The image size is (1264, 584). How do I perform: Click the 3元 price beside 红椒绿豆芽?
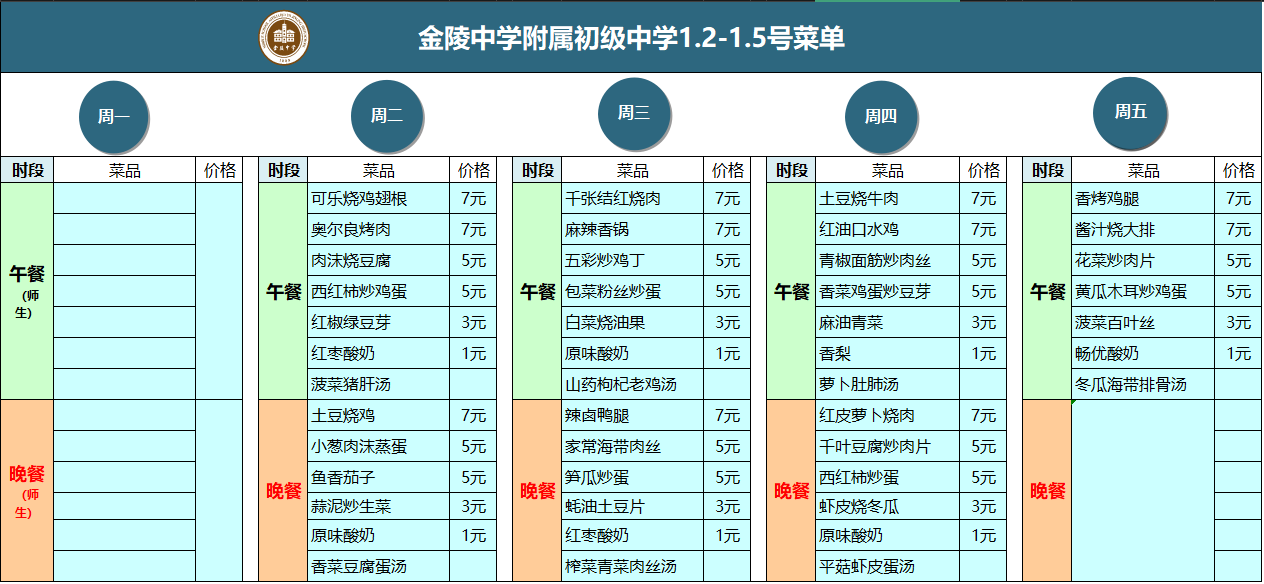pyautogui.click(x=473, y=322)
